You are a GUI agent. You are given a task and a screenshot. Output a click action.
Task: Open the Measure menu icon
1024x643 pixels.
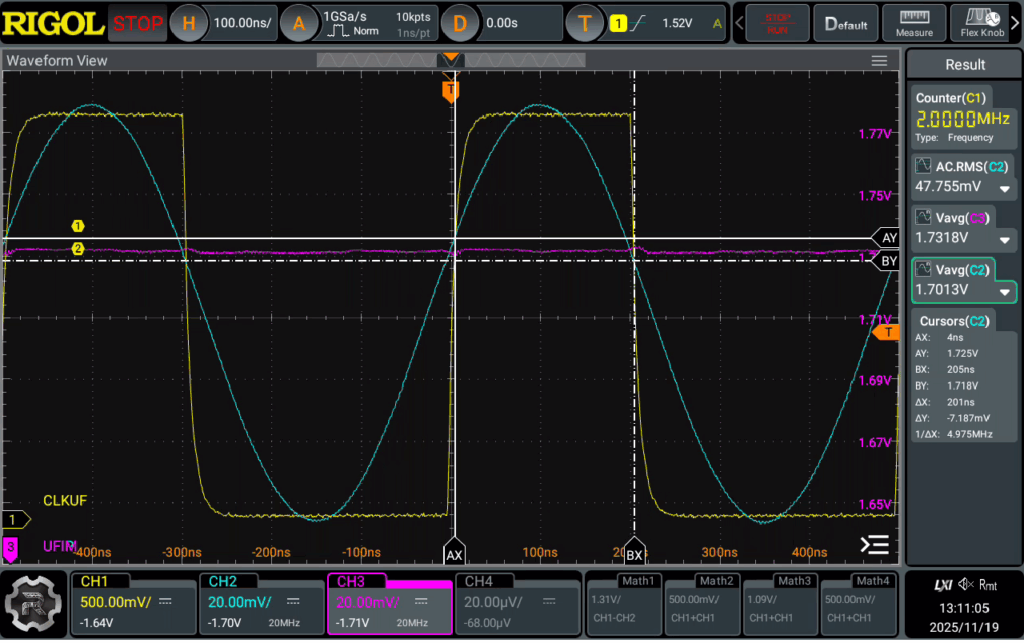[x=914, y=23]
